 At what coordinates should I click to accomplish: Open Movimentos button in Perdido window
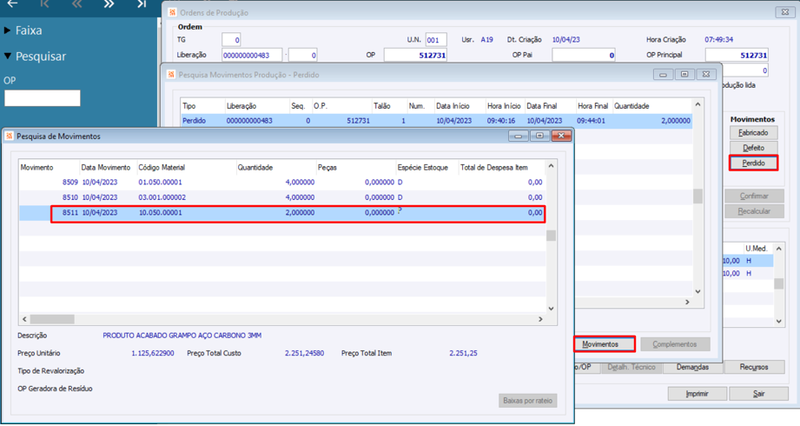[605, 344]
